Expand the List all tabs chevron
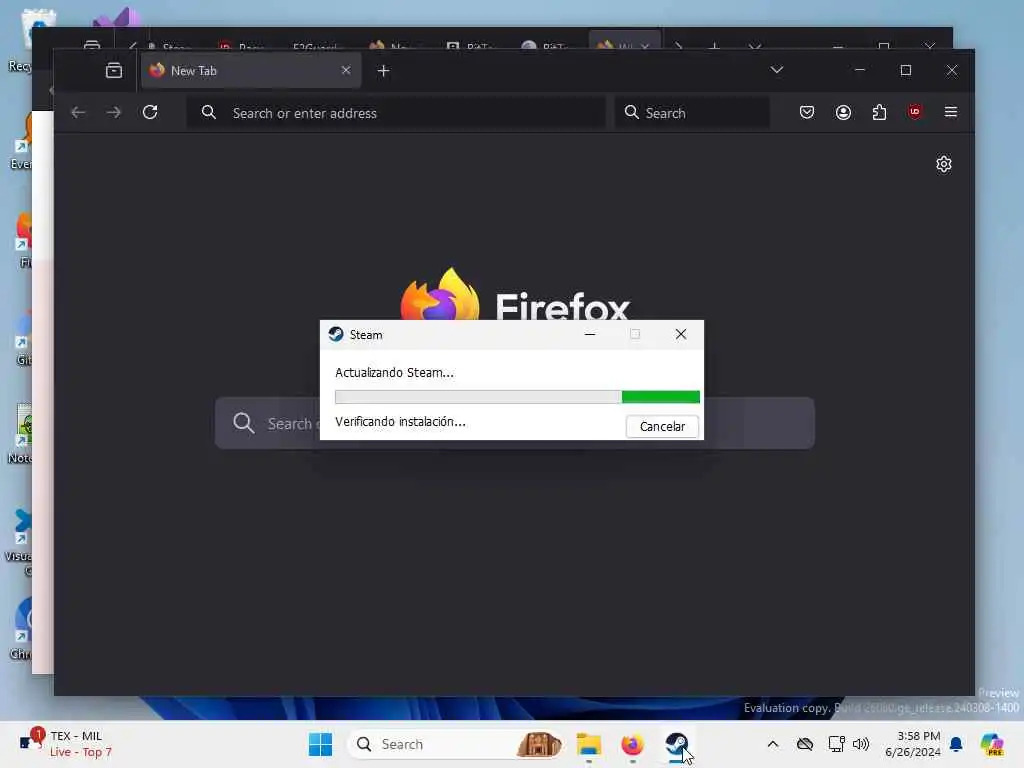This screenshot has width=1024, height=768. [776, 70]
